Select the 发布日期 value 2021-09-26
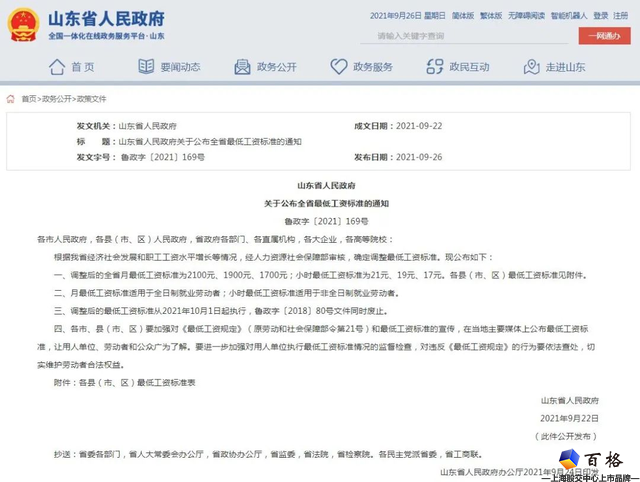The image size is (640, 482). pos(419,157)
